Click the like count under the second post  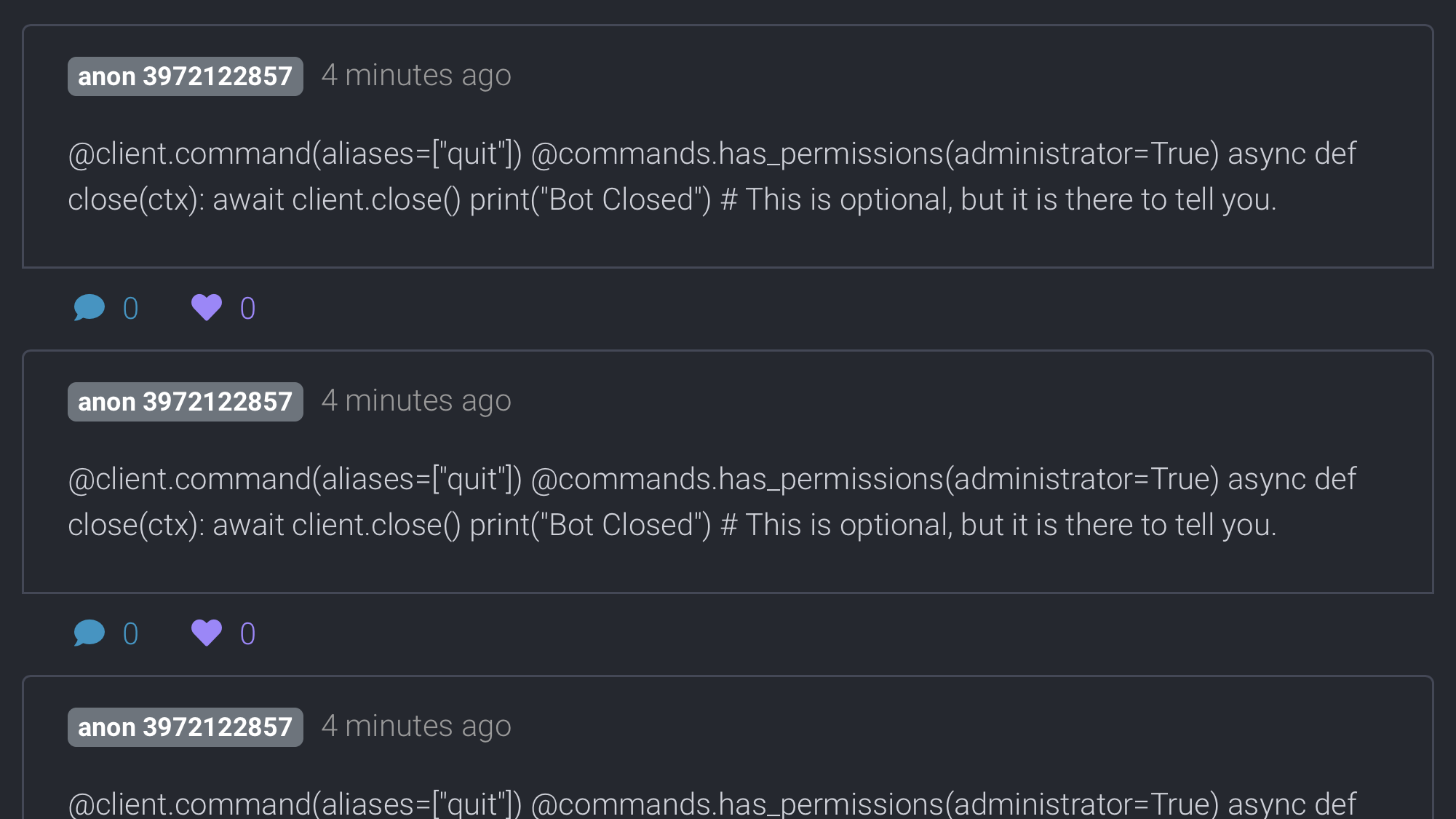[x=247, y=634]
